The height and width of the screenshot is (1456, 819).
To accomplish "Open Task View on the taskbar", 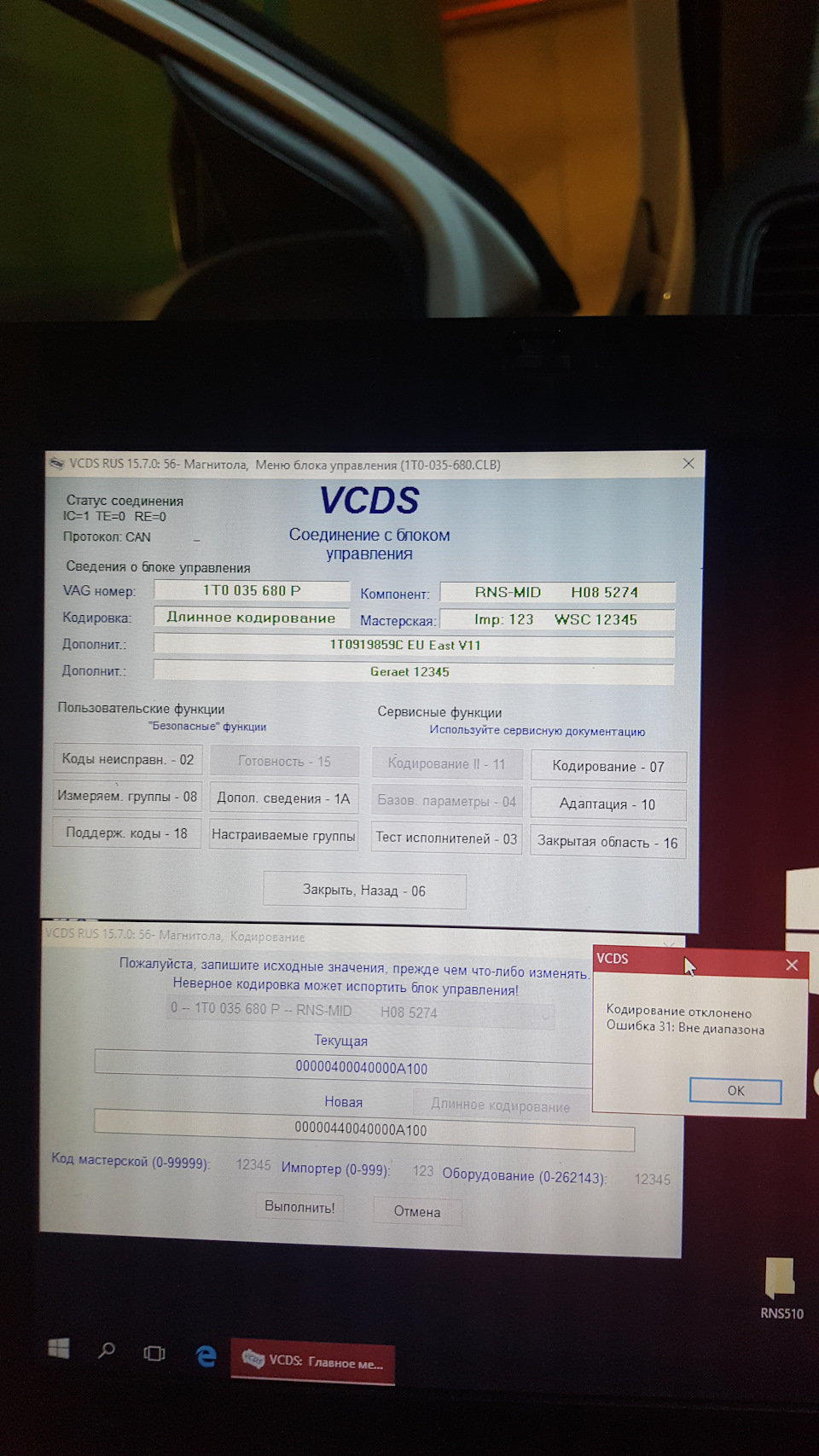I will click(x=154, y=1353).
